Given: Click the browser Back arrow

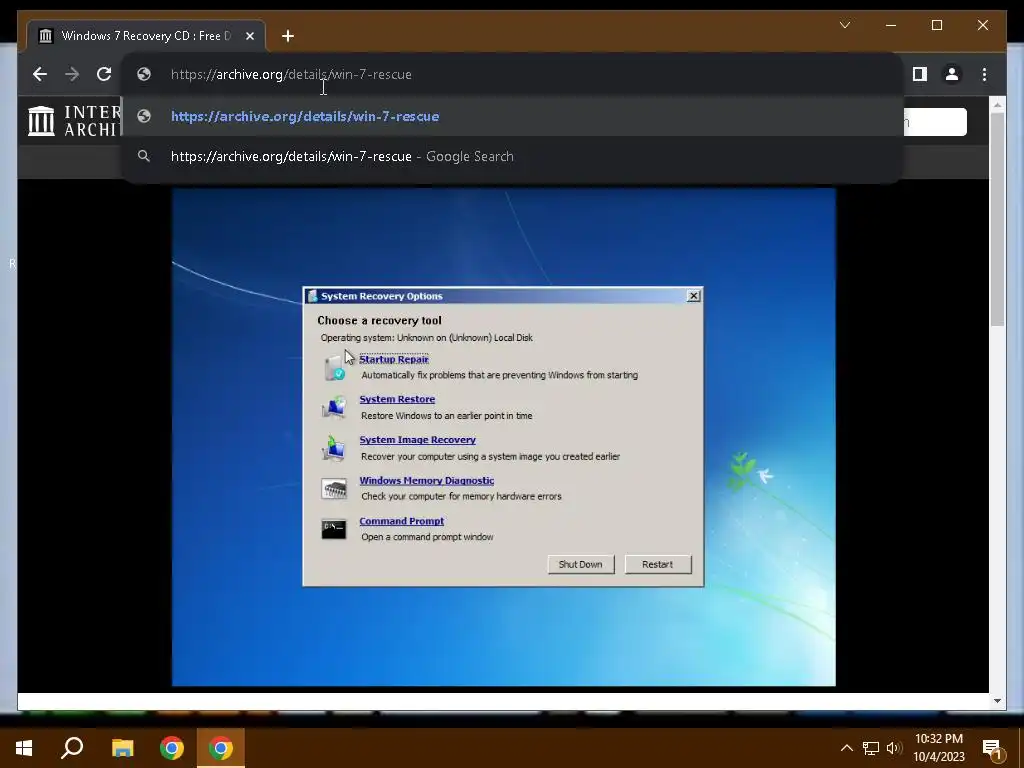Looking at the screenshot, I should click(40, 74).
